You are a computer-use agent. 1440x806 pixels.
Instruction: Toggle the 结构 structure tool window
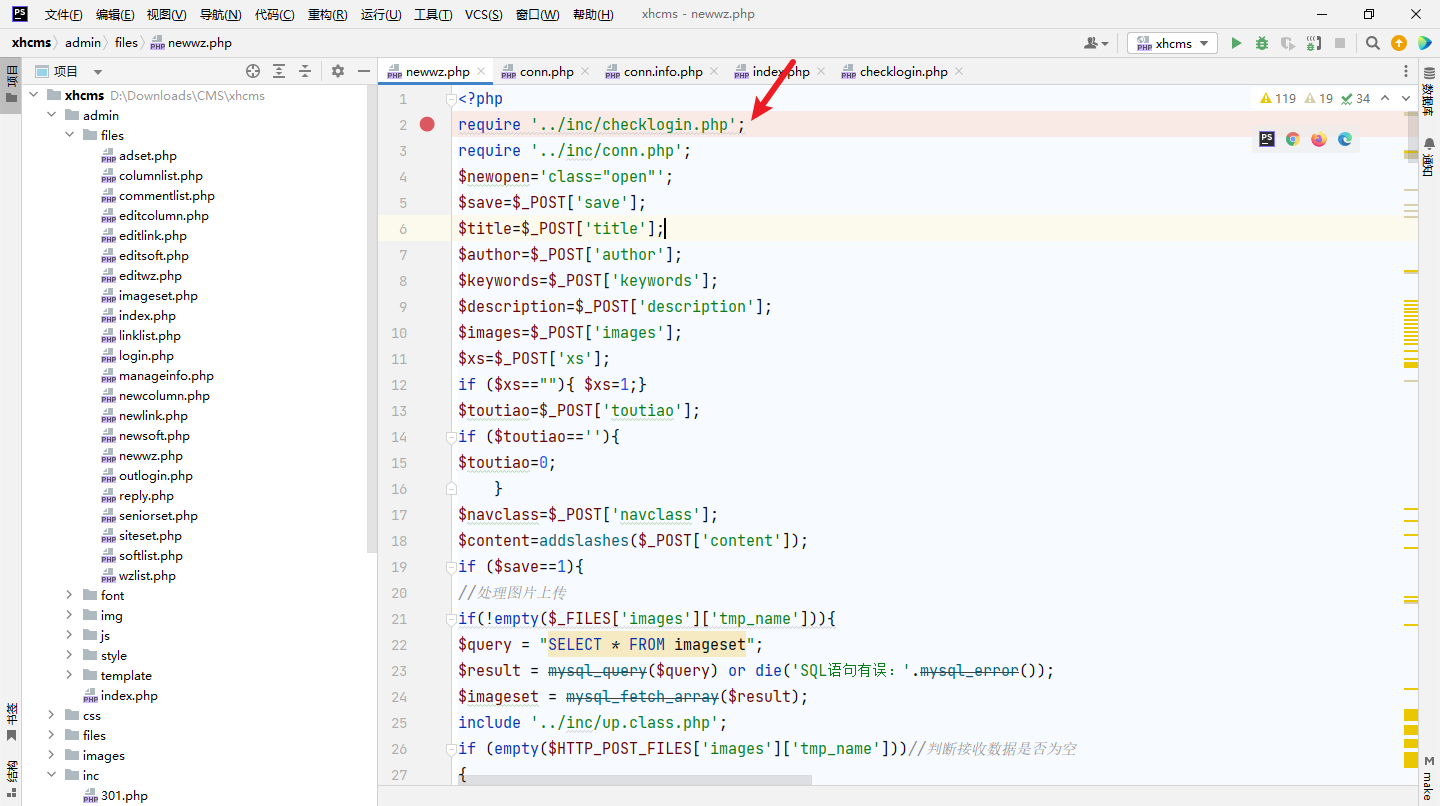(11, 779)
